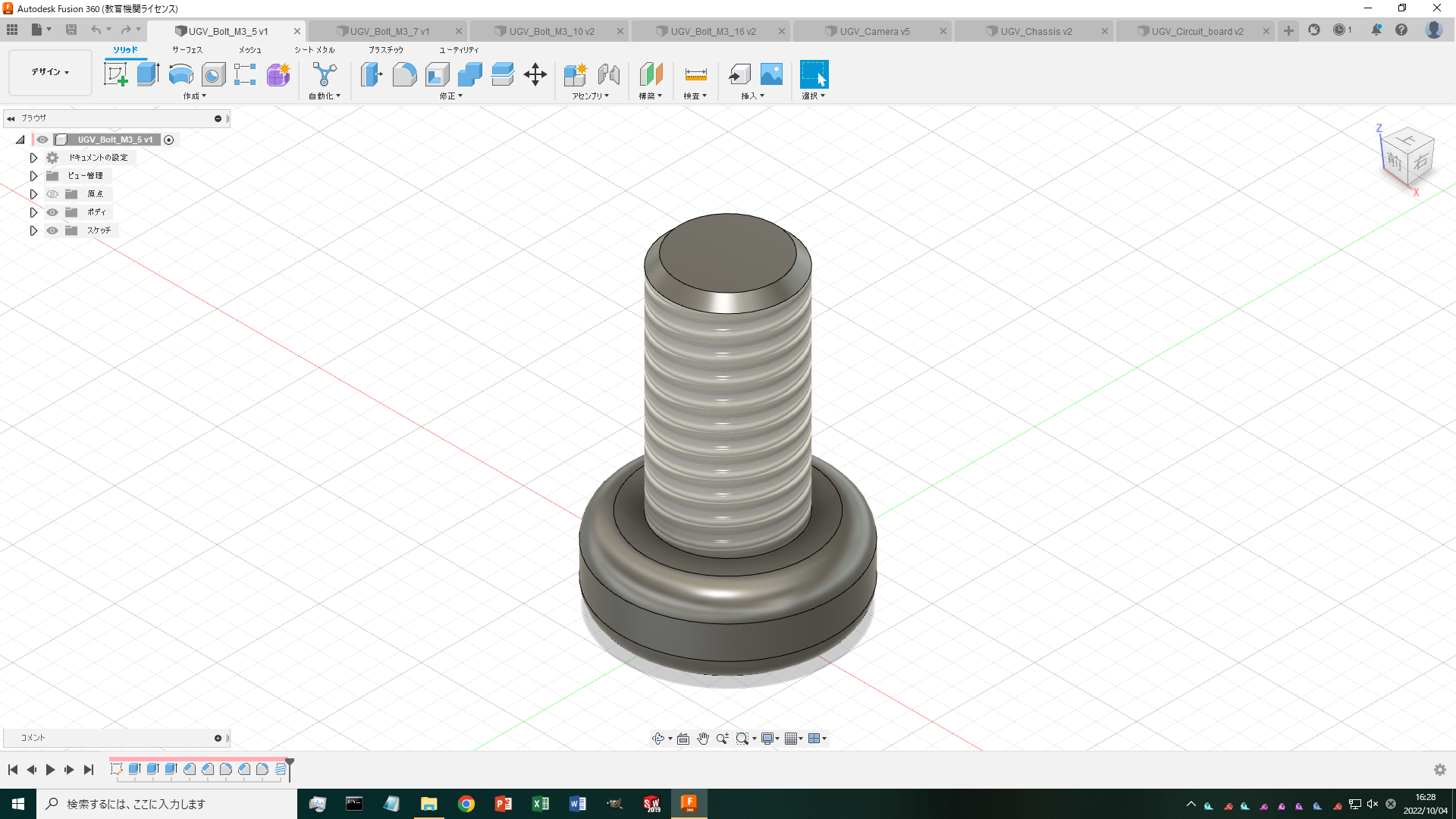Activate the root component radio button
The width and height of the screenshot is (1456, 819).
(x=169, y=140)
